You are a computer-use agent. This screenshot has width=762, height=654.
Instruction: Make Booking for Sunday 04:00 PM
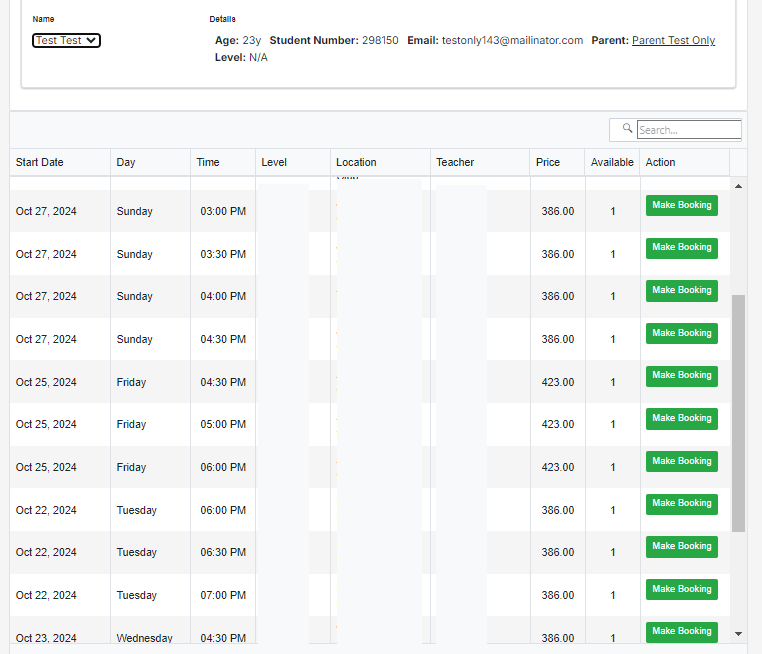[681, 291]
